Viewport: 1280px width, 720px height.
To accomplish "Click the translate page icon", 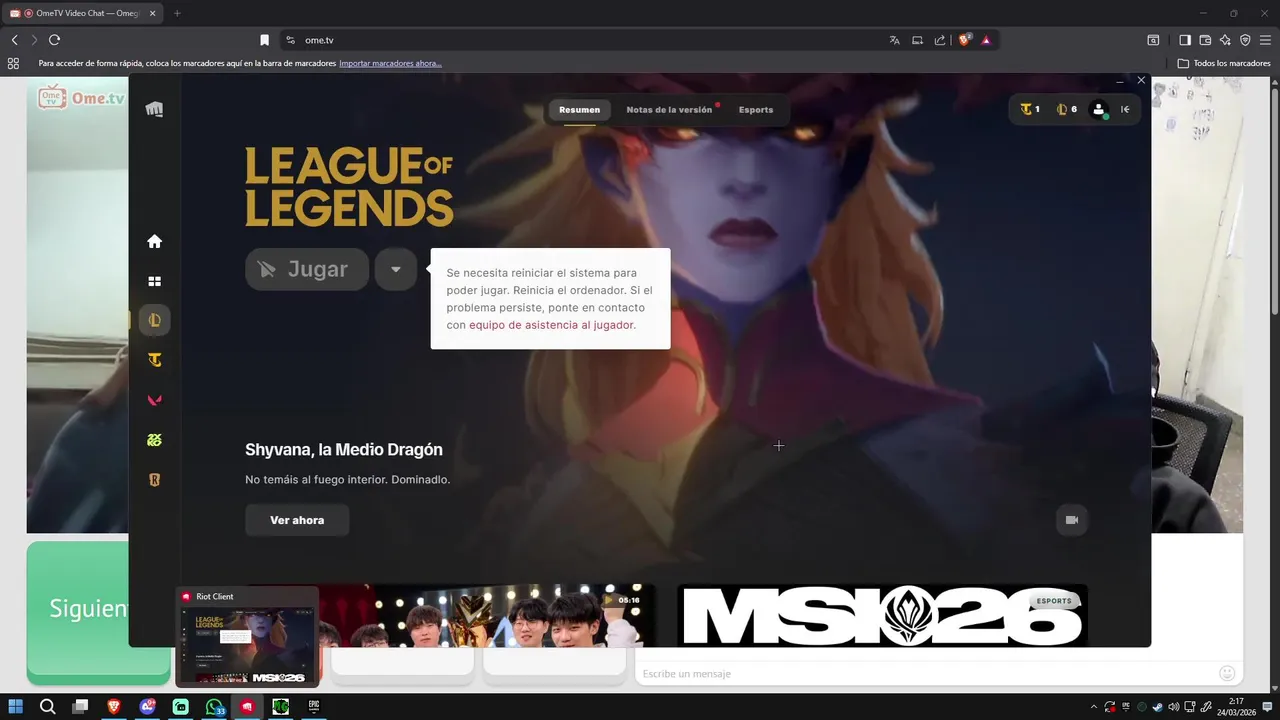I will click(894, 40).
